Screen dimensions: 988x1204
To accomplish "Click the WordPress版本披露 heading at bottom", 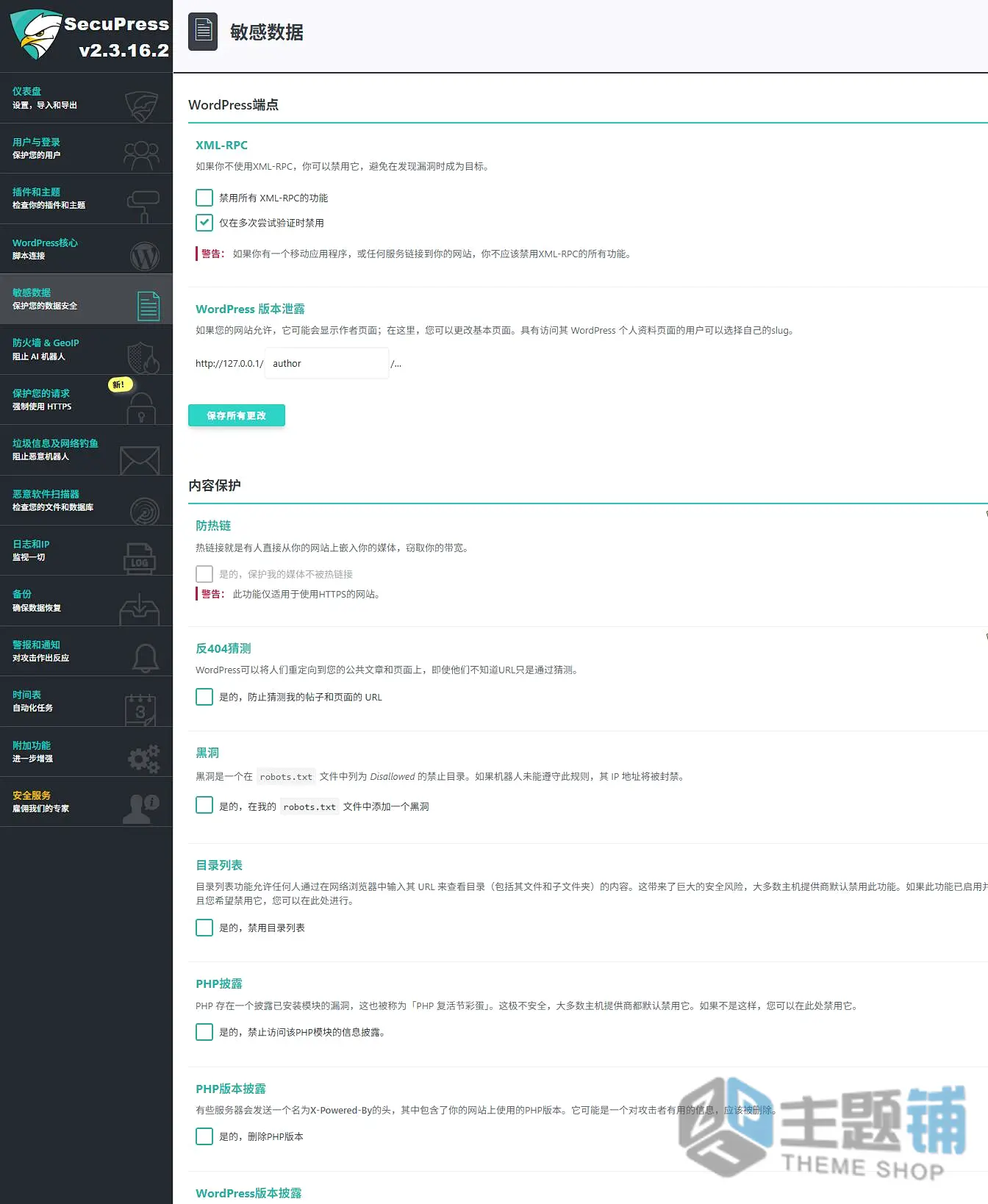I will click(x=248, y=1193).
